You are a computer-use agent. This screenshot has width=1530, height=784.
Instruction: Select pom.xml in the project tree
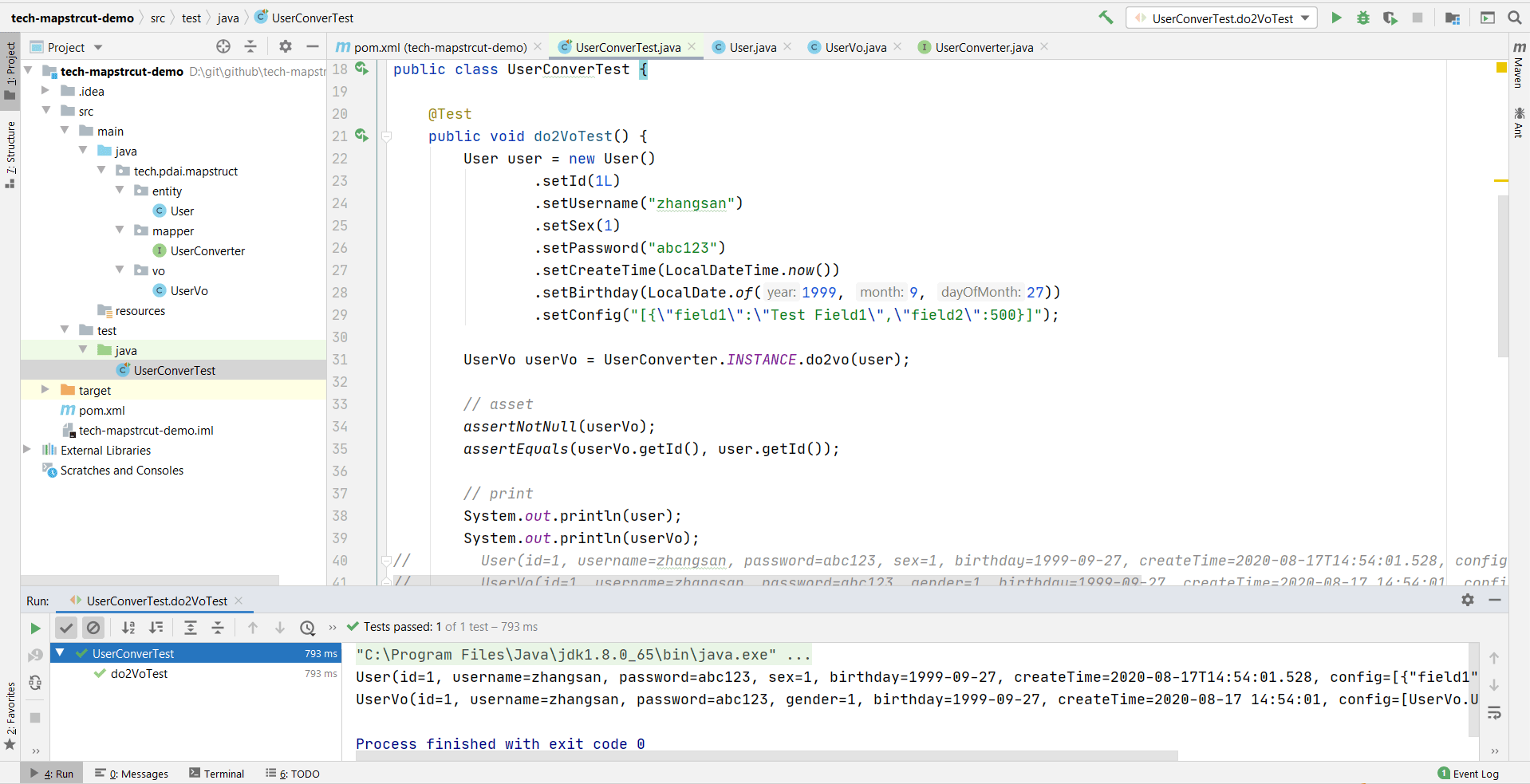pos(101,410)
